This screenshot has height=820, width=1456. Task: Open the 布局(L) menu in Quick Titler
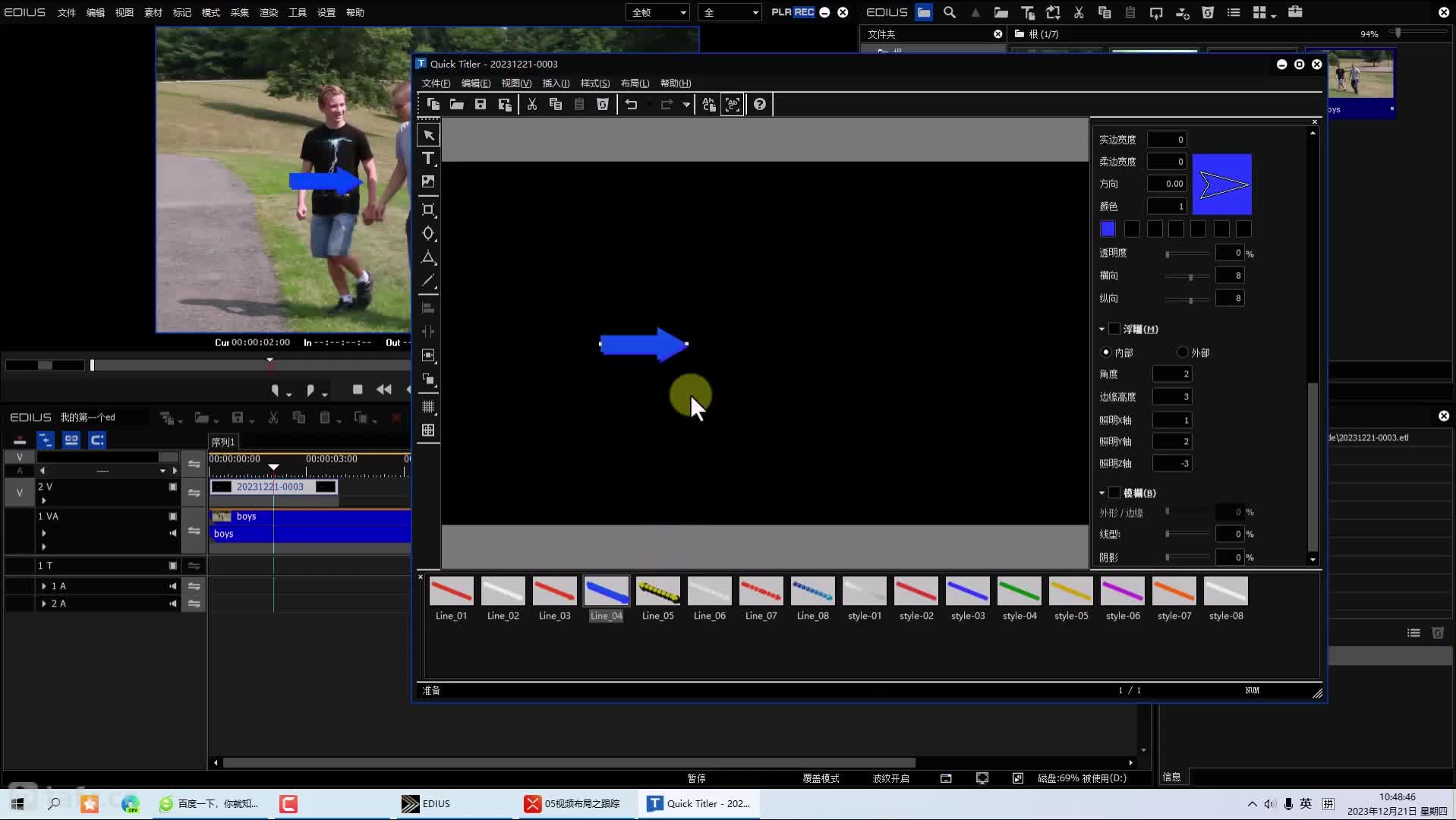pyautogui.click(x=635, y=84)
